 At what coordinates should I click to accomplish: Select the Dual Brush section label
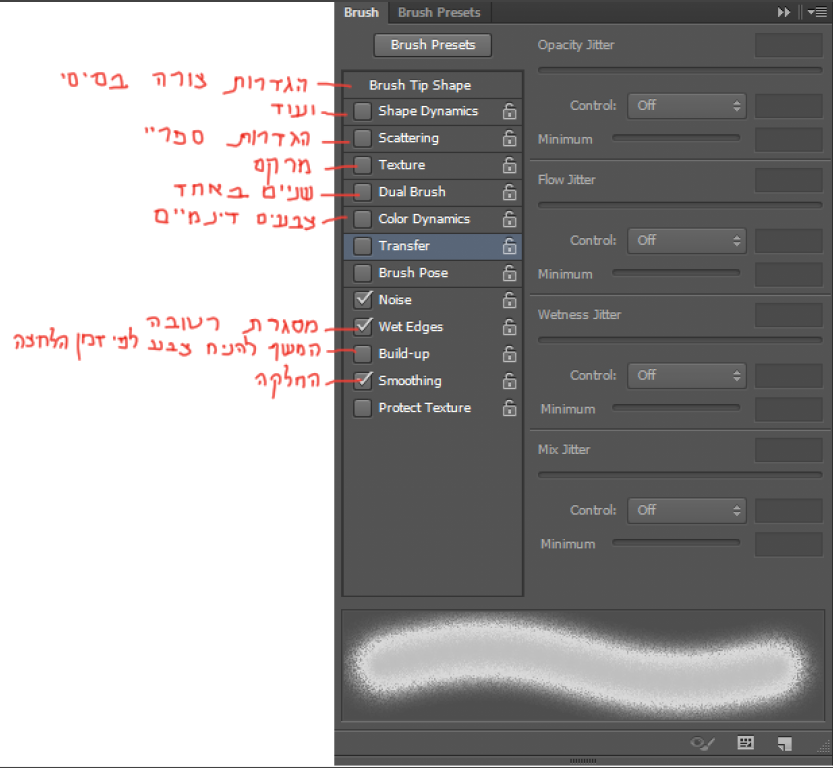coord(412,192)
